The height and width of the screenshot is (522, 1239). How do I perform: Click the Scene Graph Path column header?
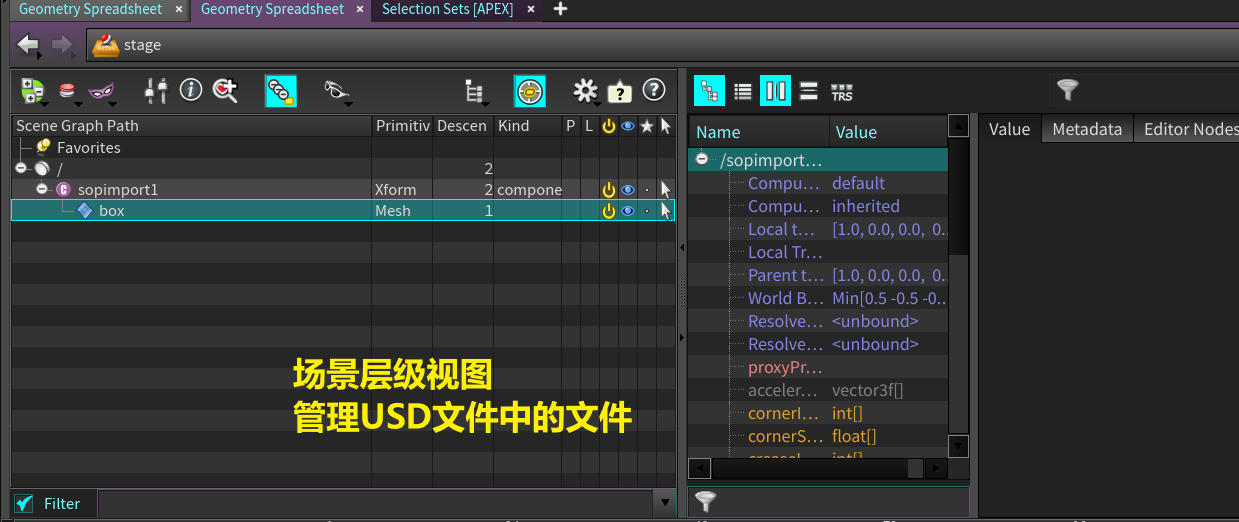(x=191, y=126)
